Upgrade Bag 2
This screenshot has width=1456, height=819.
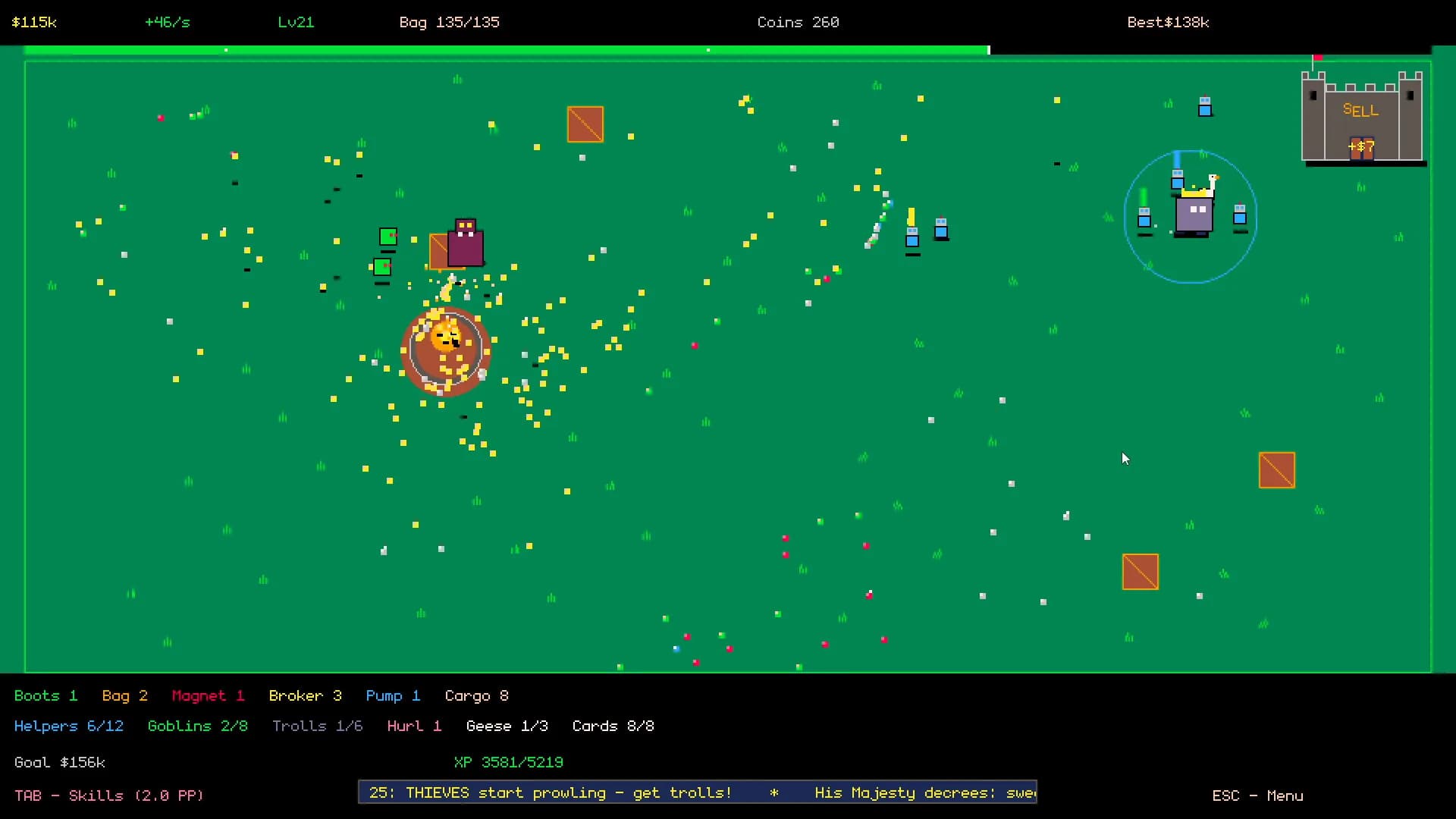[x=124, y=695]
